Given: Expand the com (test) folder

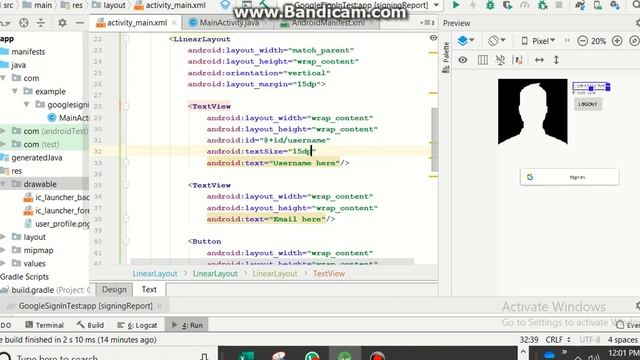Looking at the screenshot, I should 3,144.
